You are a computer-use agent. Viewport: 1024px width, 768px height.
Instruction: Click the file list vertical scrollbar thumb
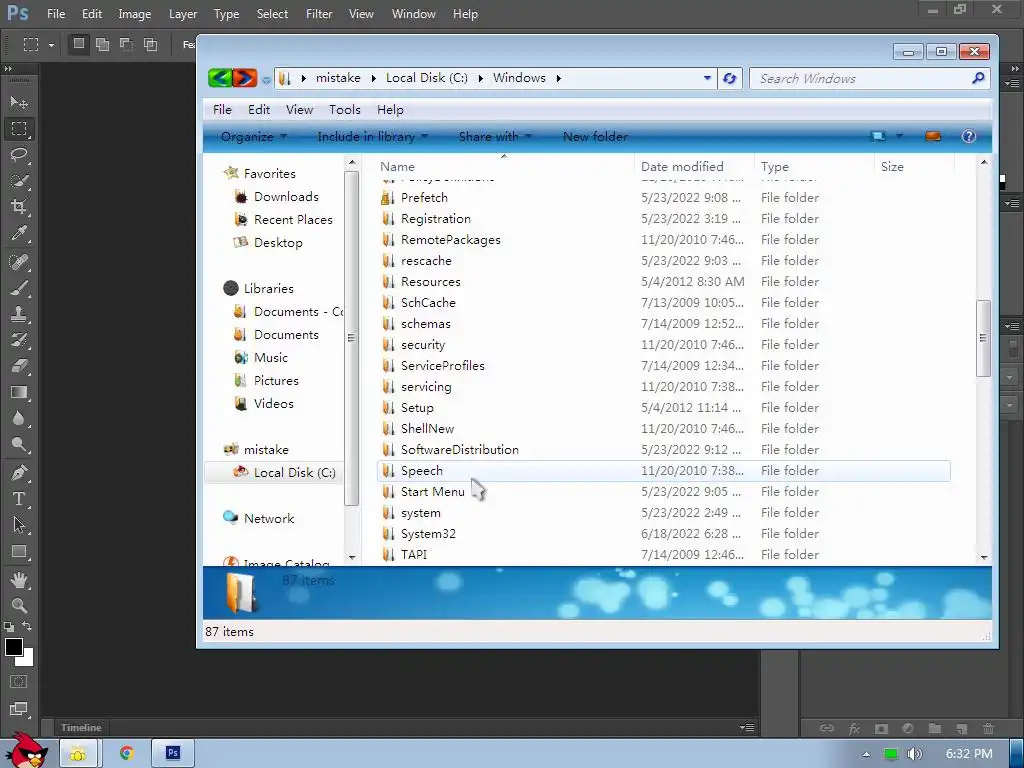tap(983, 338)
